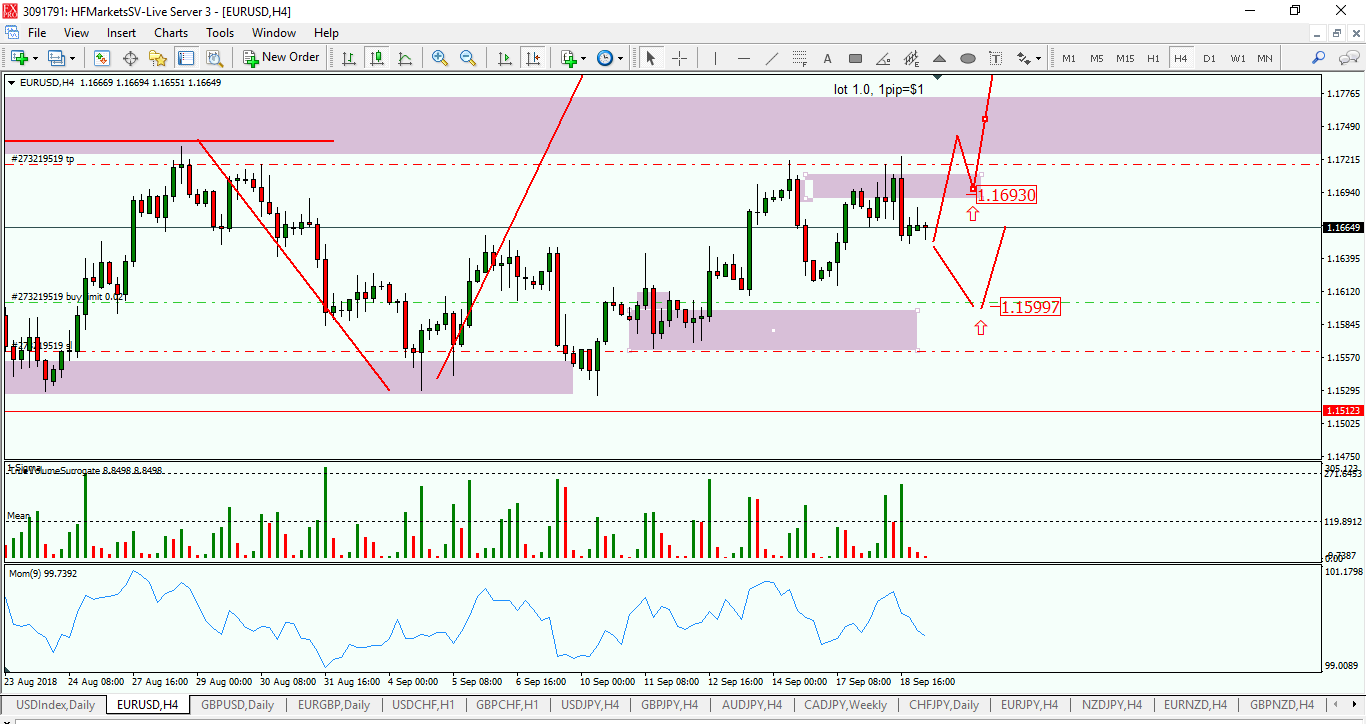Toggle candlestick chart mode

tap(377, 58)
